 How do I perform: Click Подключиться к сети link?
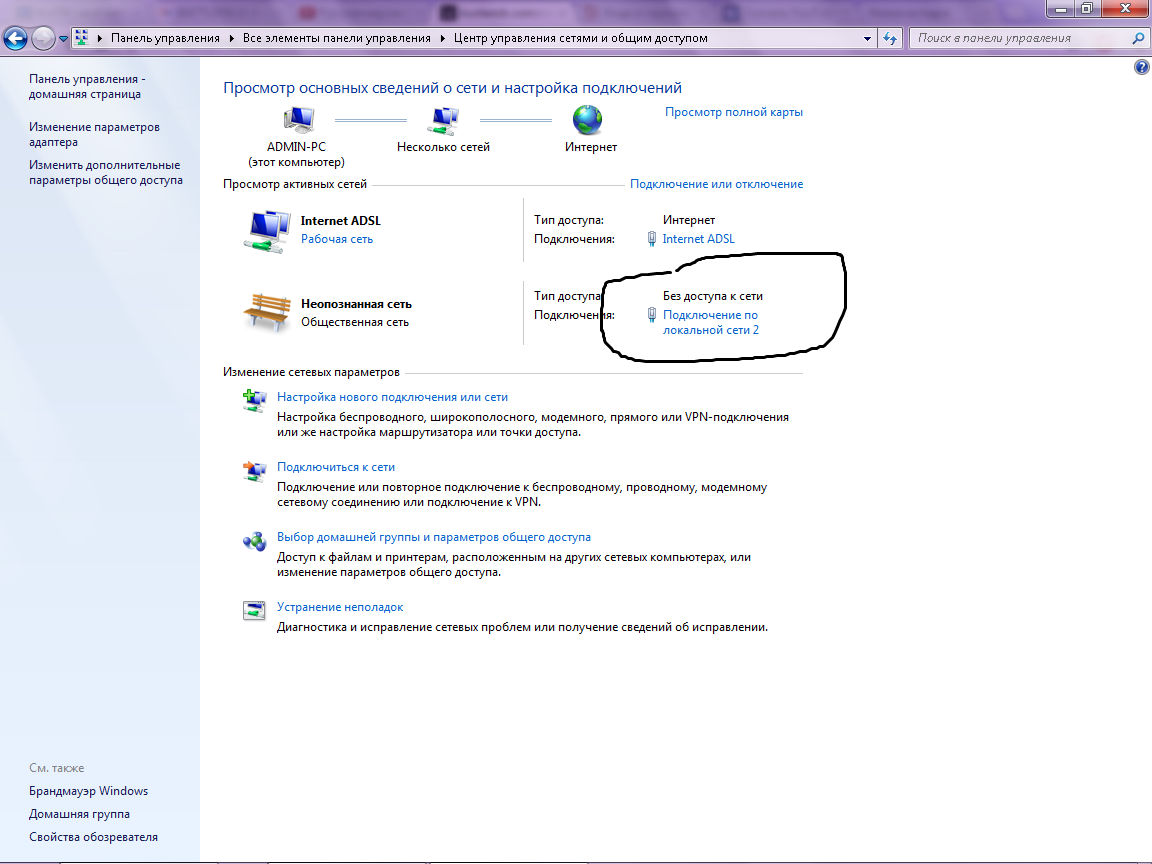click(336, 467)
